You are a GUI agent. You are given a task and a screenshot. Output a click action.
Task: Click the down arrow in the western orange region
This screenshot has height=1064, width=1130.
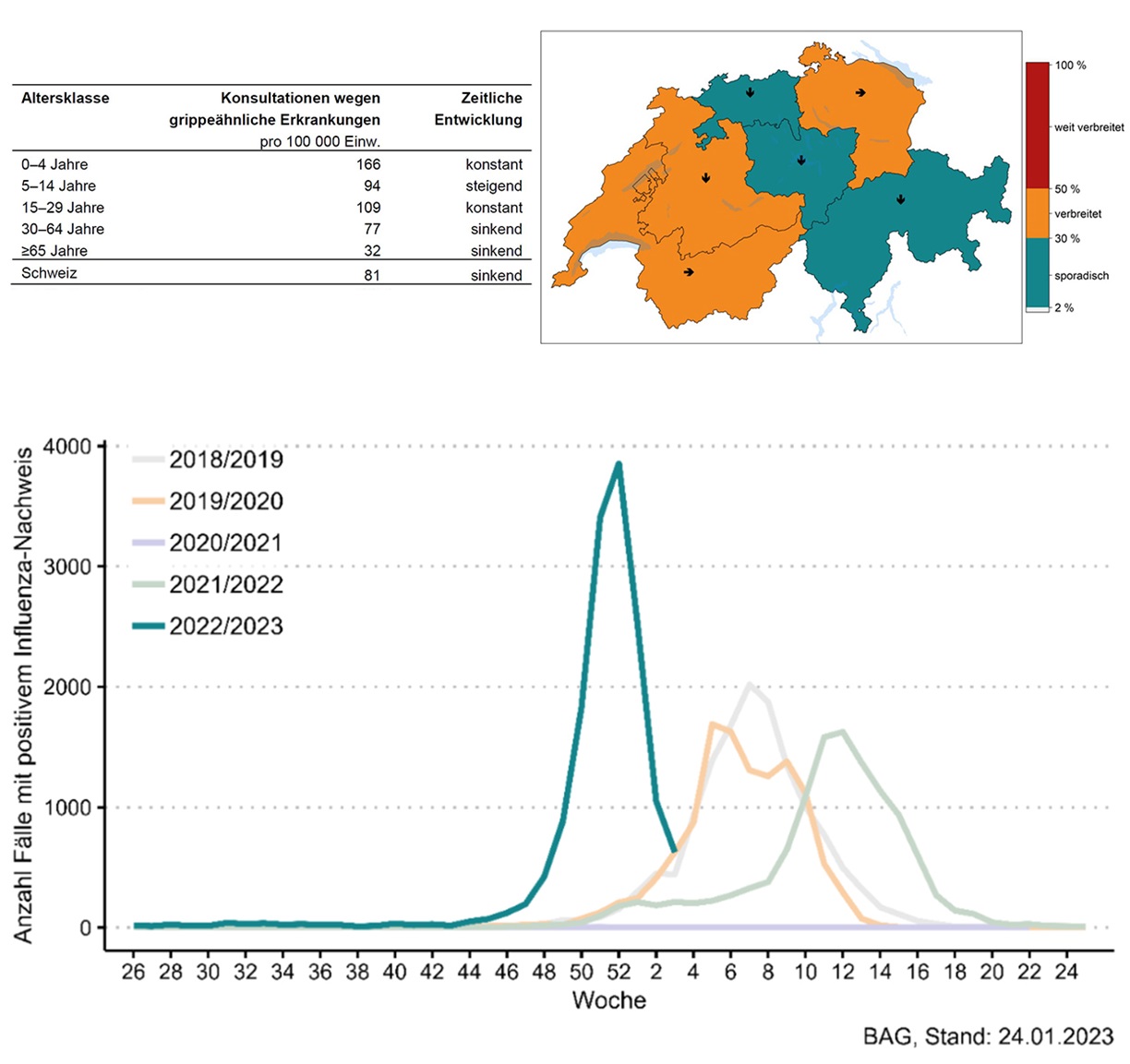click(x=706, y=178)
